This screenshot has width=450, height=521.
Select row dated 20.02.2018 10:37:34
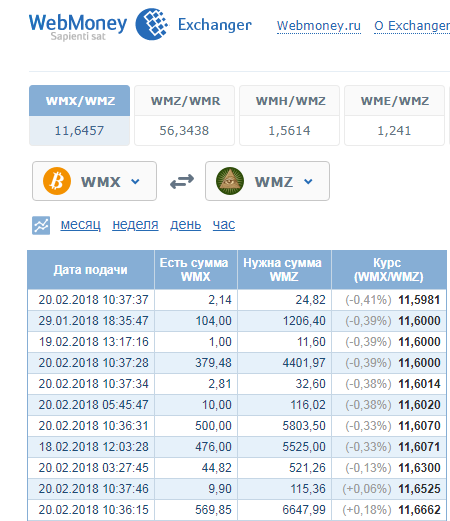click(x=237, y=384)
